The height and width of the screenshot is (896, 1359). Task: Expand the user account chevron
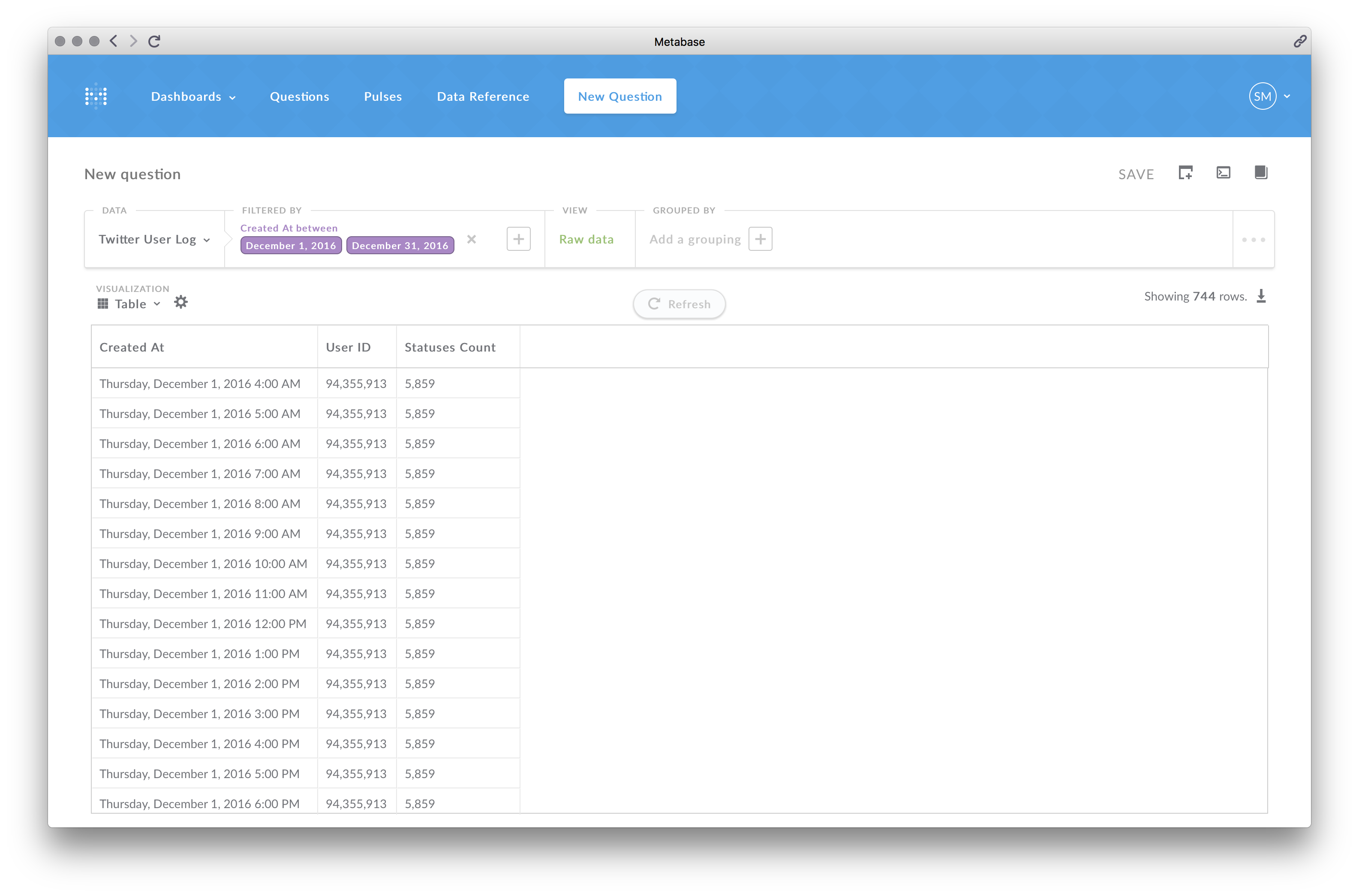click(1287, 96)
